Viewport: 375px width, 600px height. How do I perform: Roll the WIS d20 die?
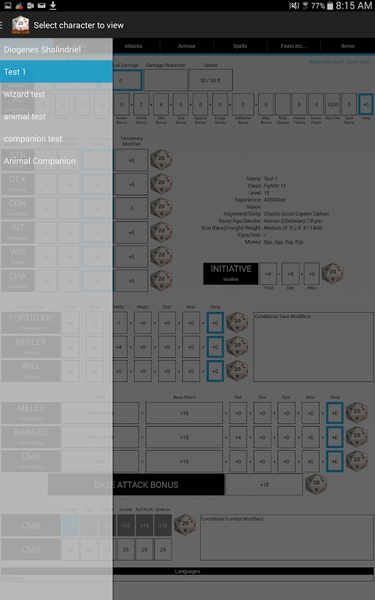[x=161, y=256]
